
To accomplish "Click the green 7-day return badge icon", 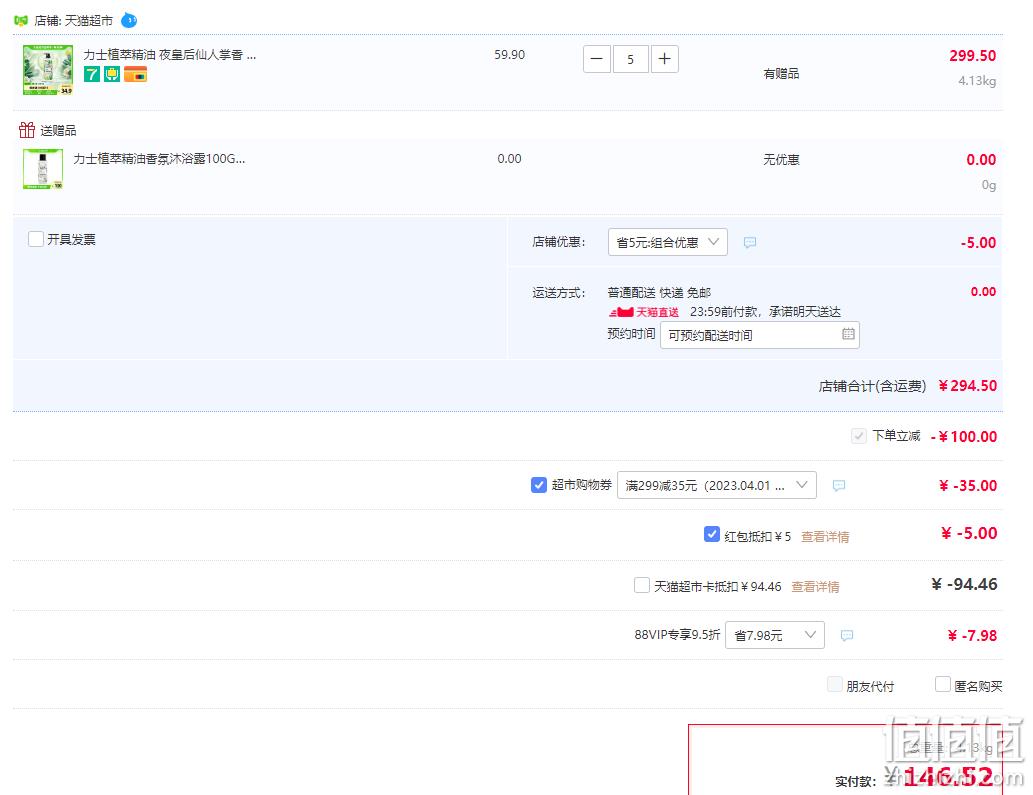I will click(92, 74).
